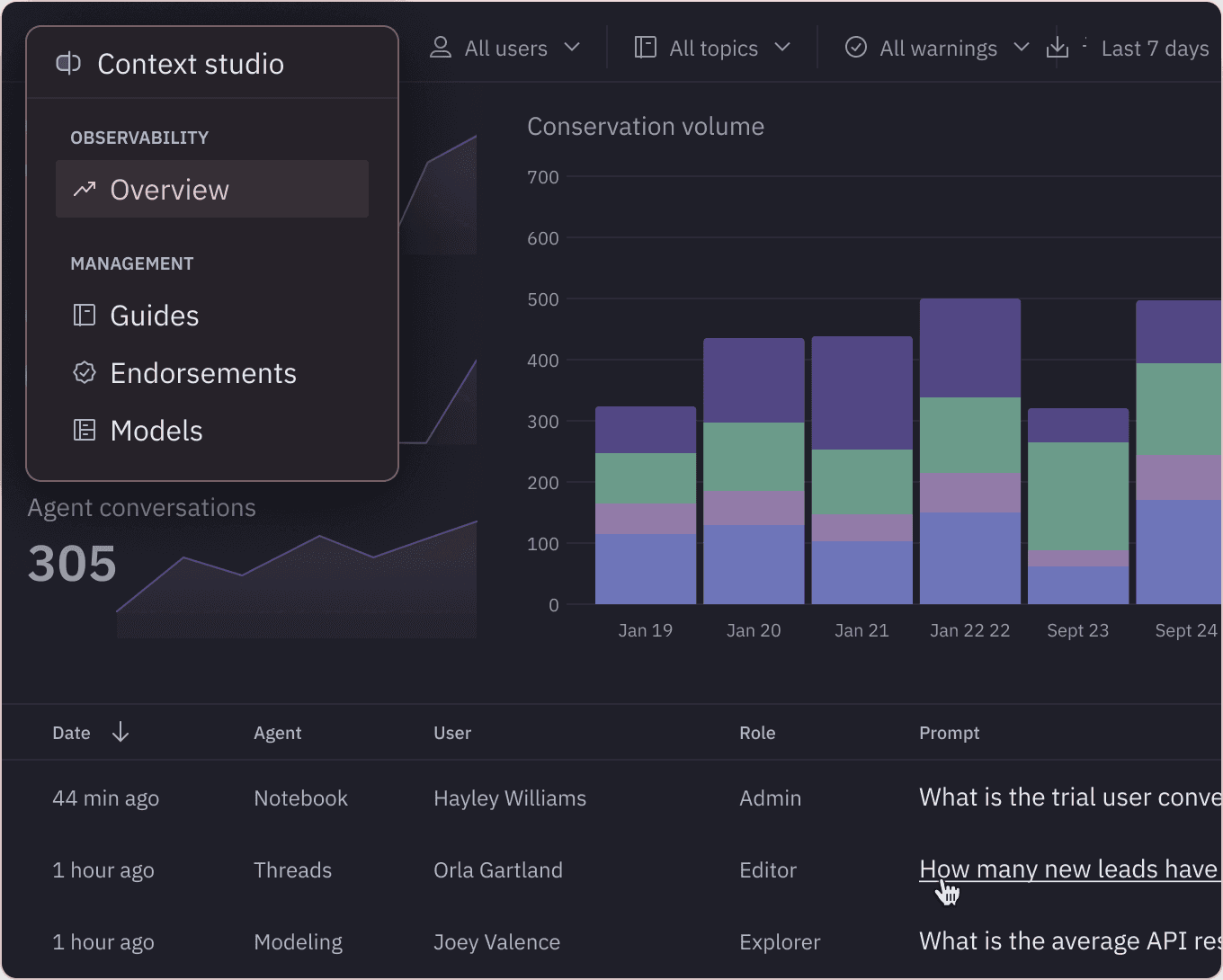This screenshot has height=980, width=1223.
Task: Click the All warnings checkmark circle icon
Action: pyautogui.click(x=856, y=48)
